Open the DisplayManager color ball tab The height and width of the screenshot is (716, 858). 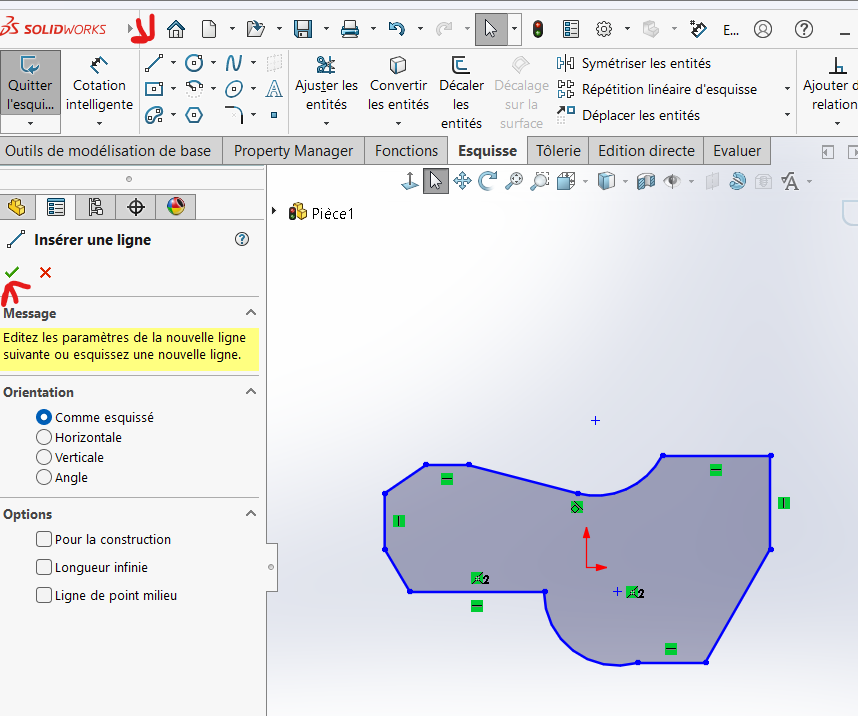tap(176, 207)
